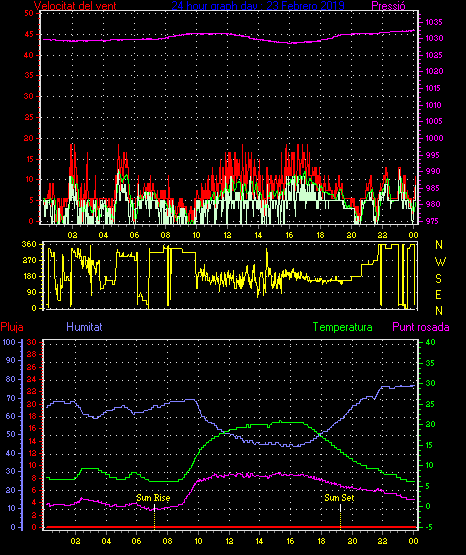The width and height of the screenshot is (466, 555).
Task: Click the red 26 rainfall axis value
Action: pyautogui.click(x=32, y=367)
